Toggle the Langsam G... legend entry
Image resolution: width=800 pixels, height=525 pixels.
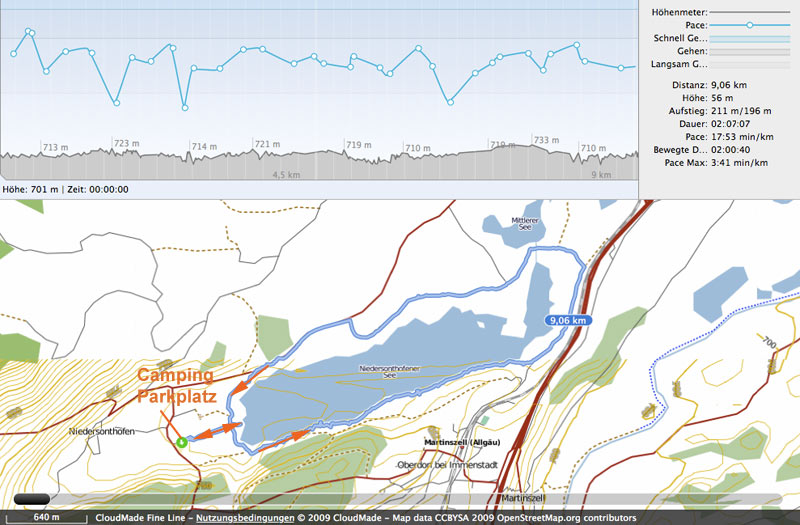coord(721,64)
